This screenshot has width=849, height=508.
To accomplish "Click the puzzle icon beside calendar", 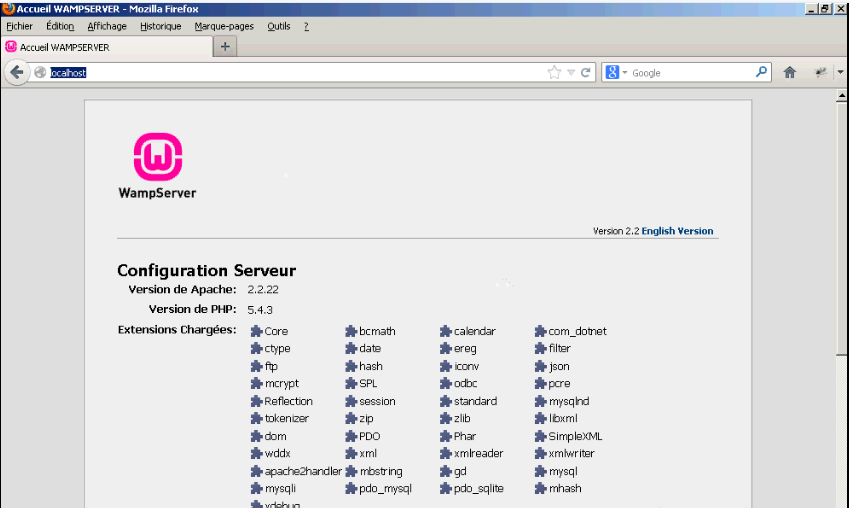I will (x=446, y=331).
